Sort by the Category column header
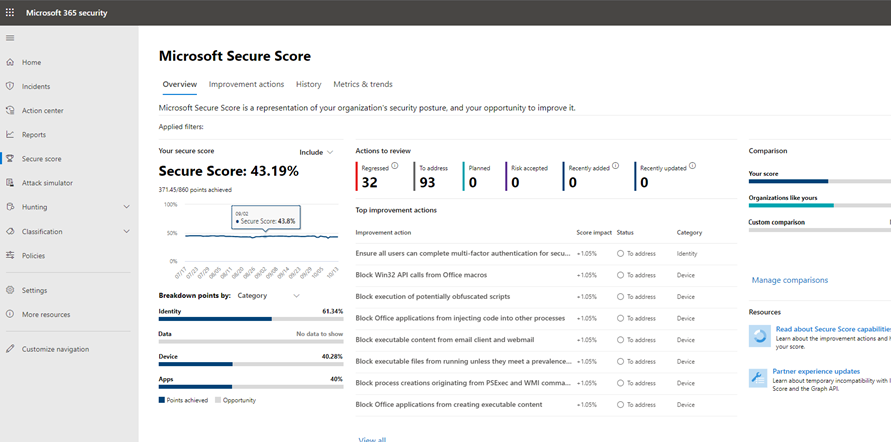 coord(689,232)
